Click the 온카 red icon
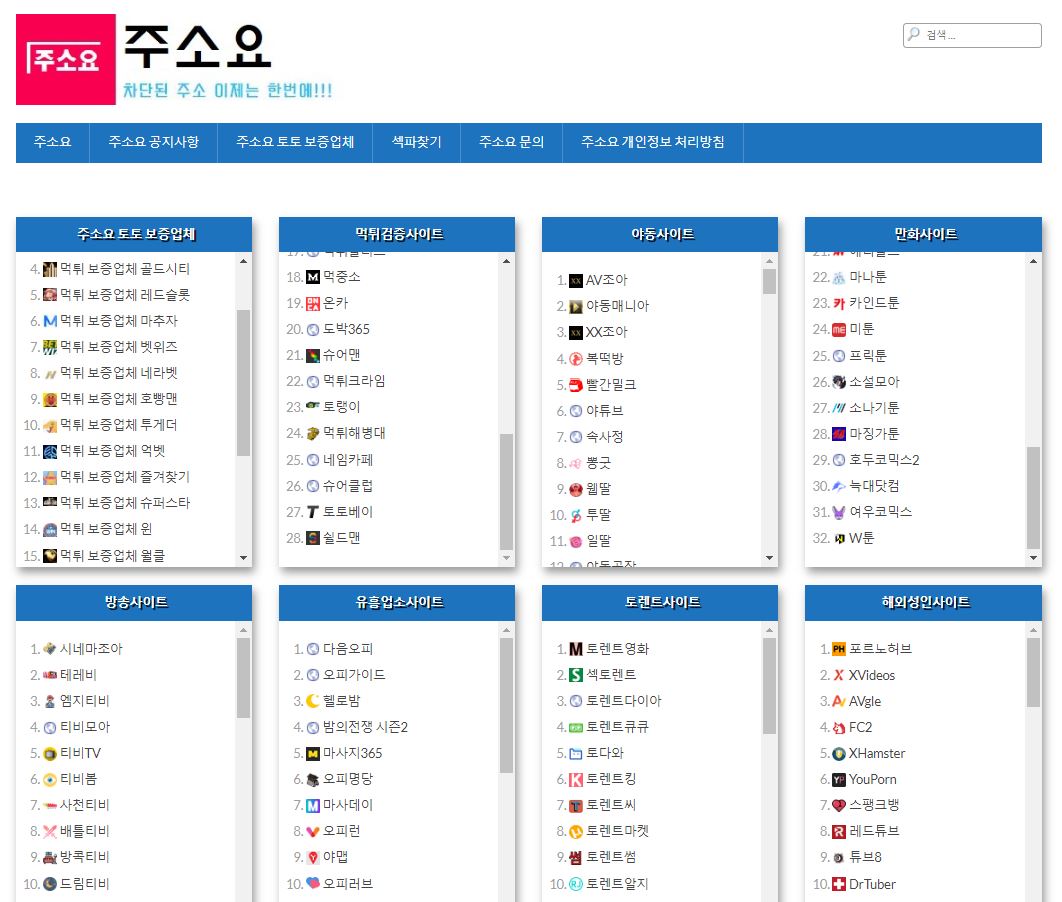This screenshot has width=1062, height=902. tap(312, 303)
